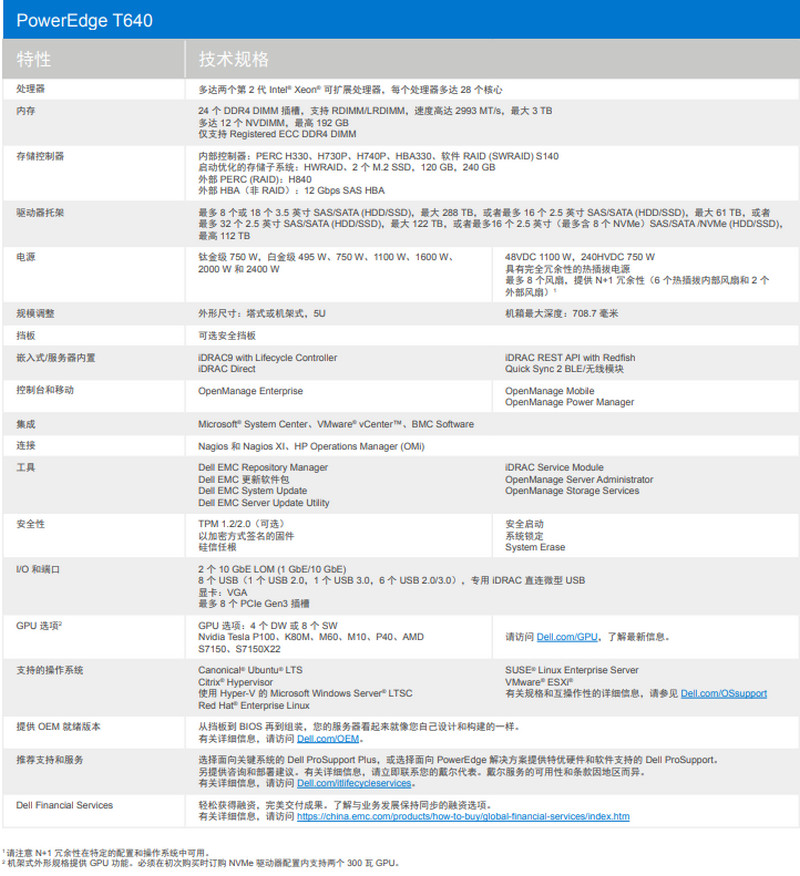Click the text OpenManage Enterprise
This screenshot has height=876, width=800.
(250, 391)
